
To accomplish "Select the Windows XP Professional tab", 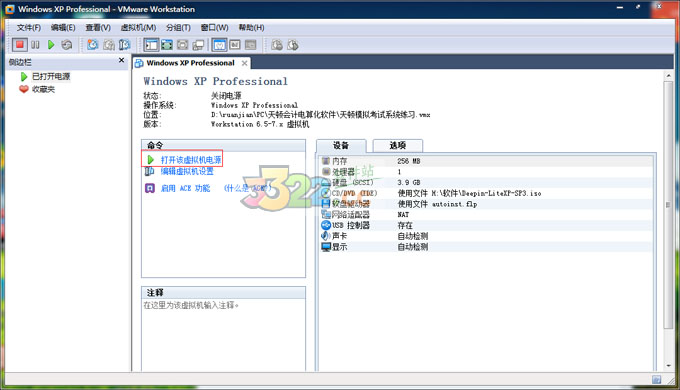I will [x=190, y=63].
